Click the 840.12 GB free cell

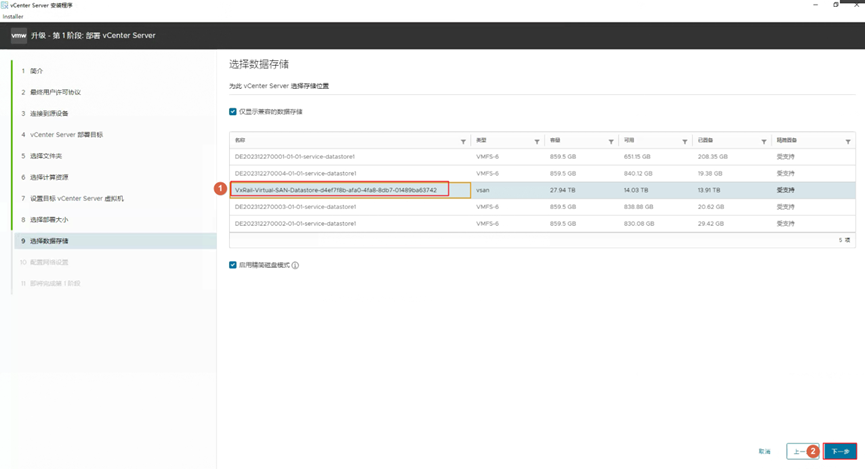638,173
